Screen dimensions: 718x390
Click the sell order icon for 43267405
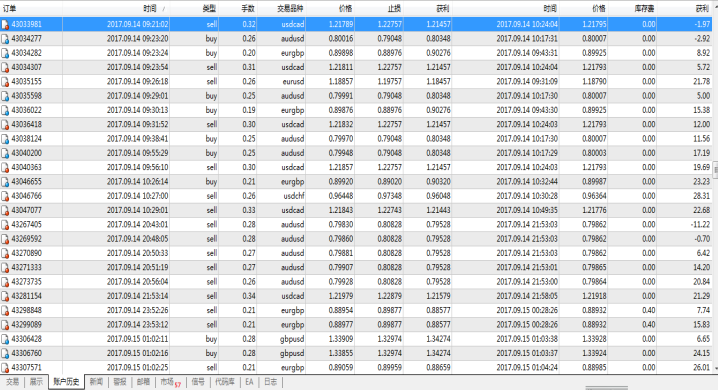tap(5, 225)
